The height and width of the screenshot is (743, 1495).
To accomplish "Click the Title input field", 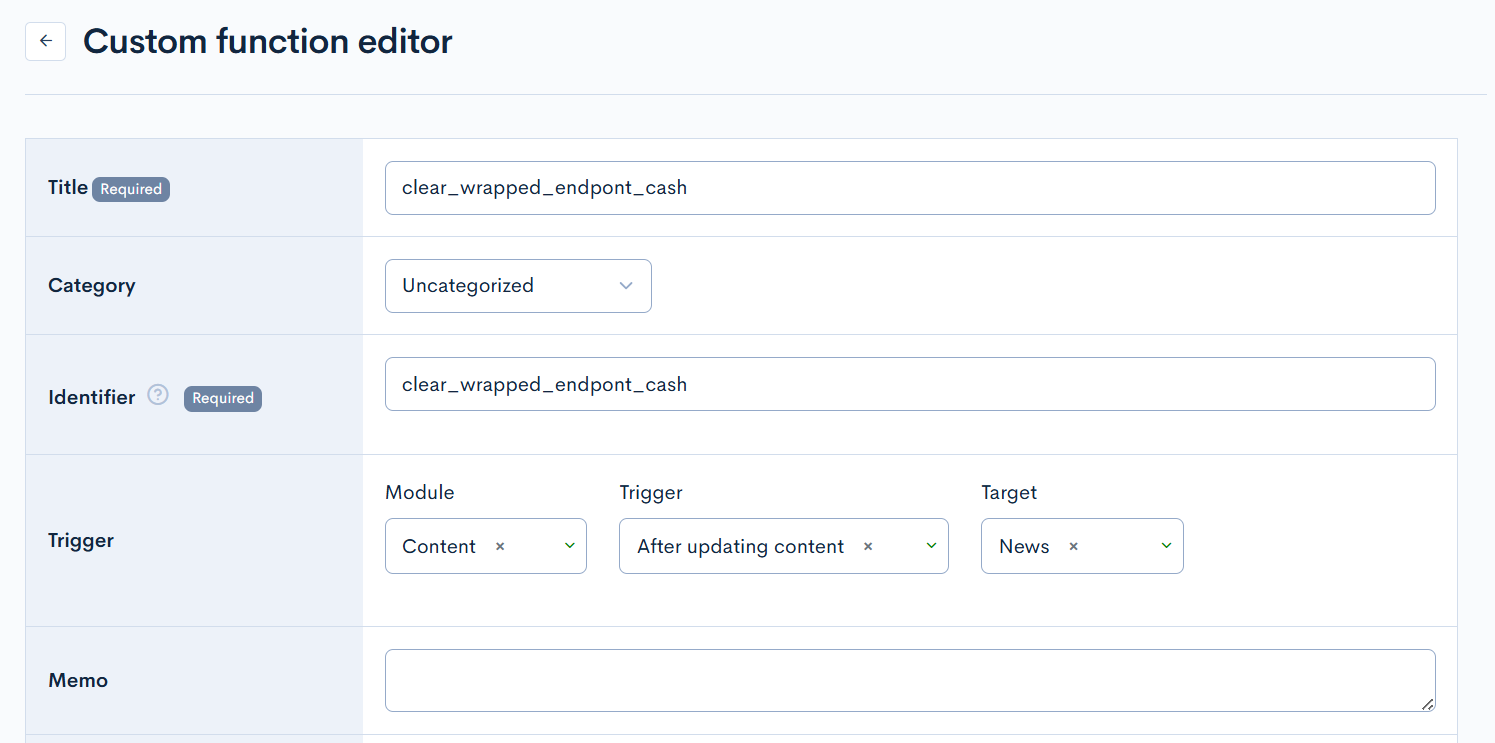I will 910,188.
